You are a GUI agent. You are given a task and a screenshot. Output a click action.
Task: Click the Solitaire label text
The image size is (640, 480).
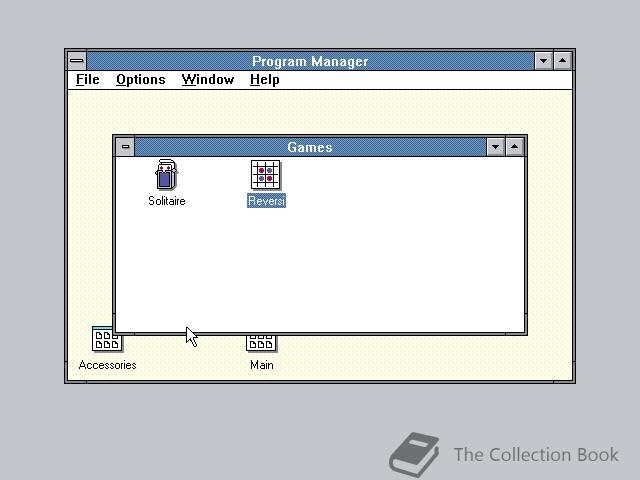click(167, 201)
